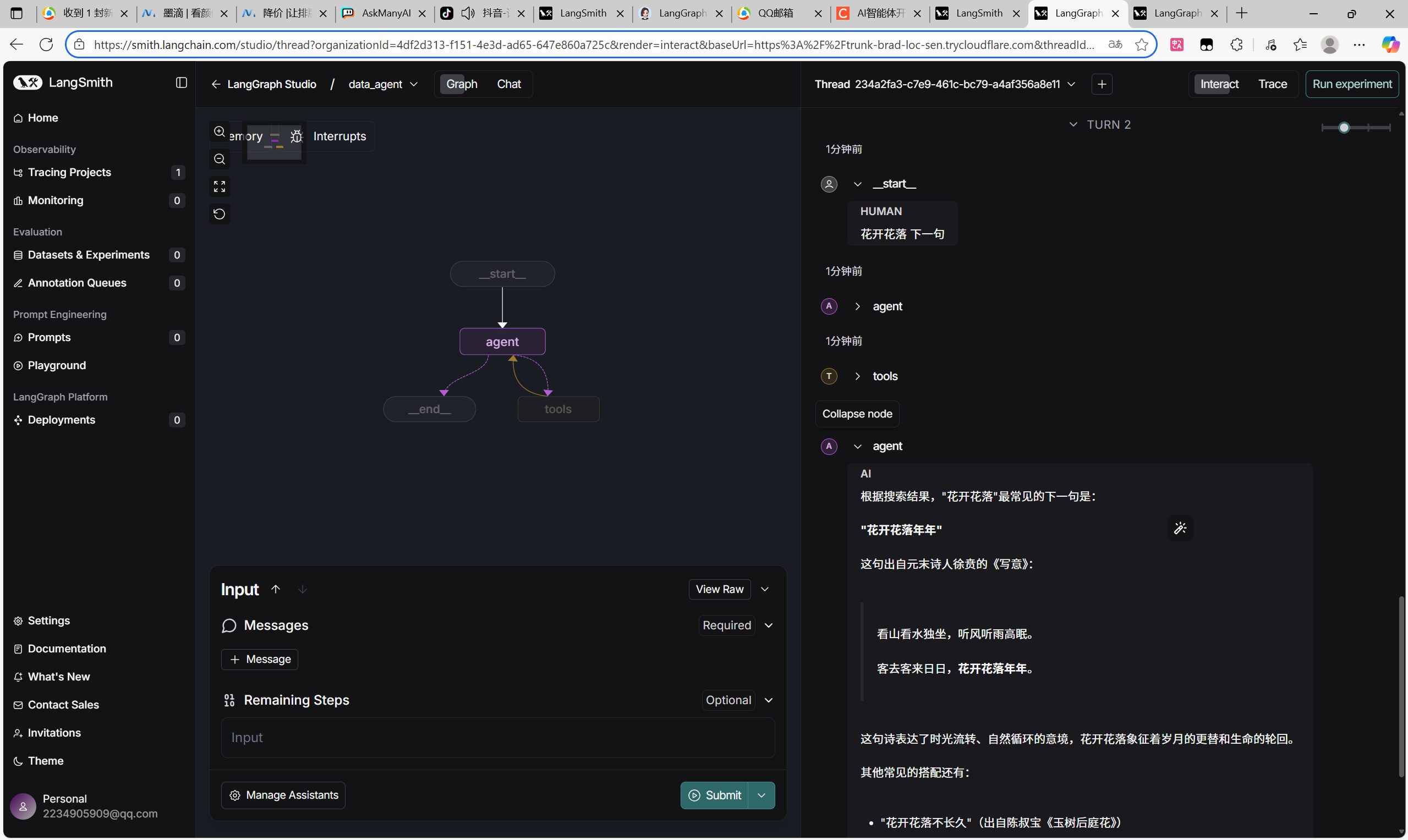Viewport: 1408px width, 840px height.
Task: Switch to Trace mode toggle
Action: (1272, 84)
